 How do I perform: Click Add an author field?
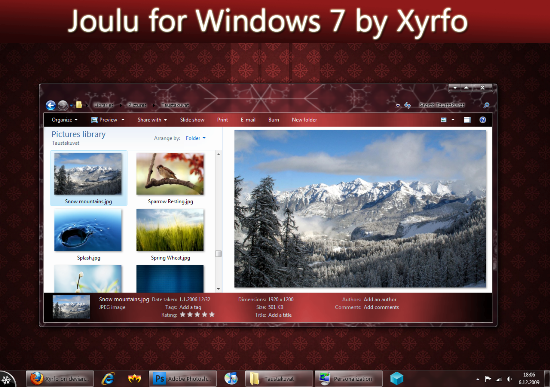pyautogui.click(x=380, y=299)
